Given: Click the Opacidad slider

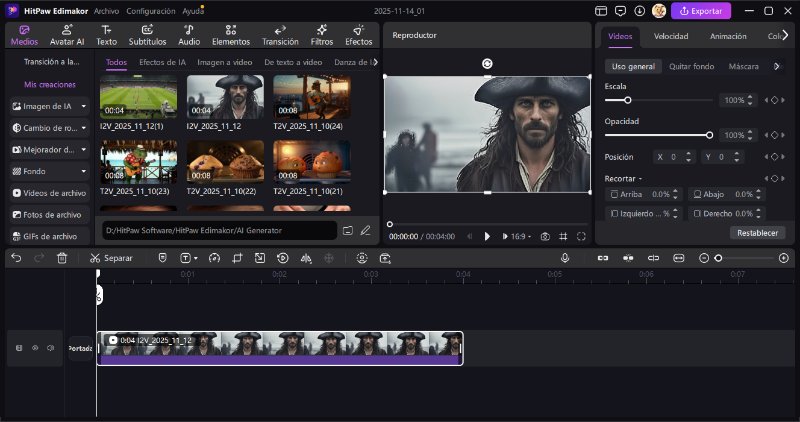Looking at the screenshot, I should click(657, 135).
